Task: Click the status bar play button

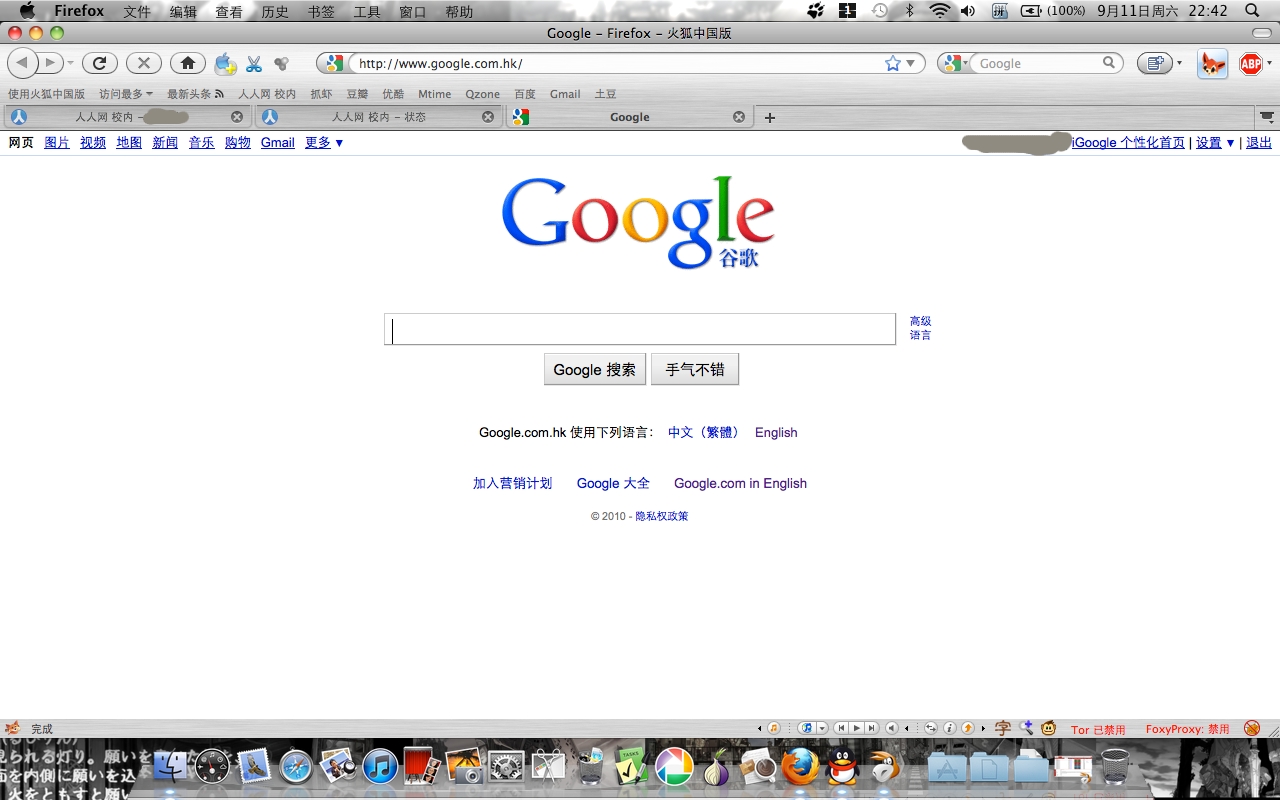Action: [x=856, y=728]
